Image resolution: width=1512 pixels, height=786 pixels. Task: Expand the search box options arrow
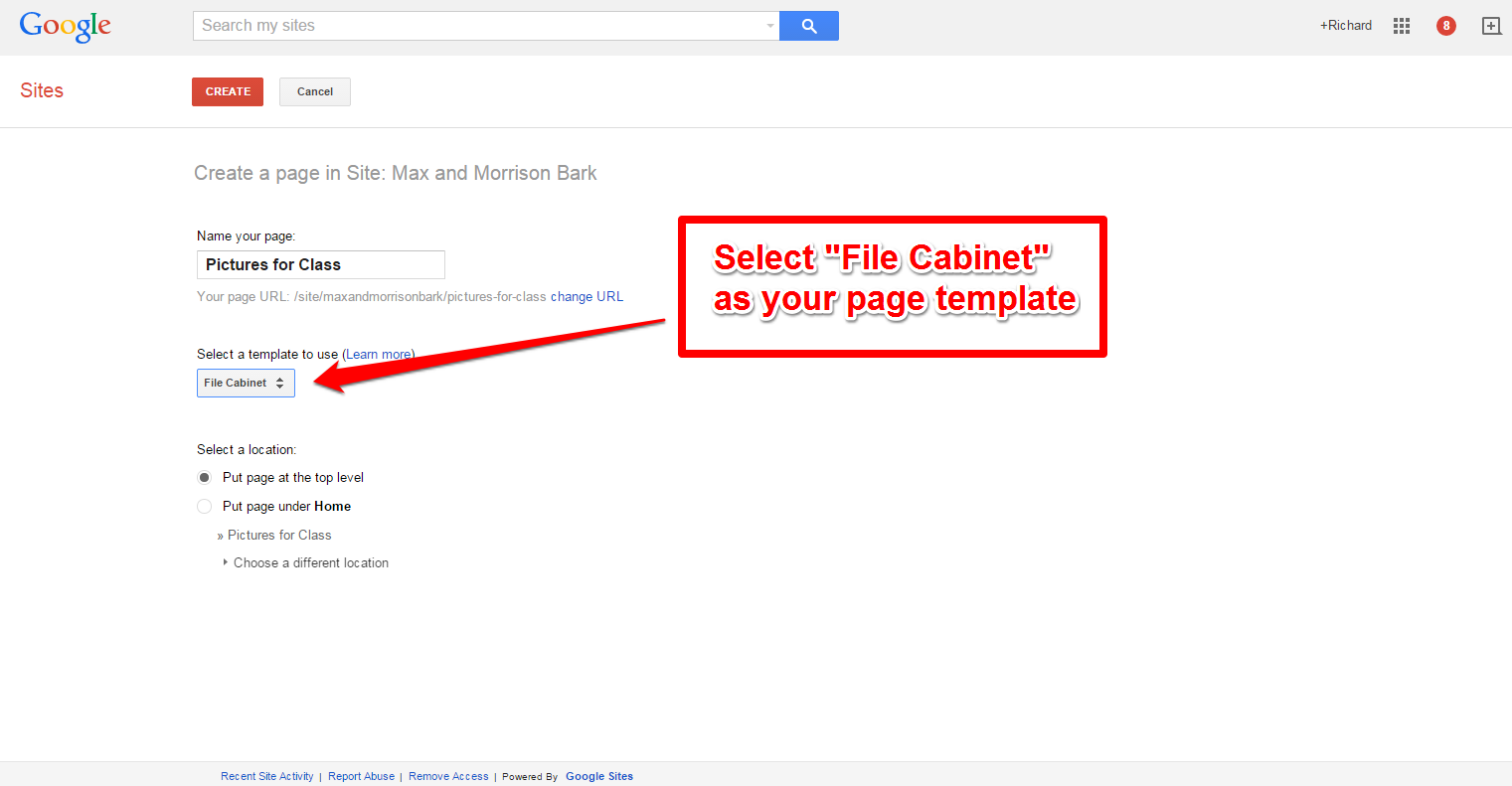pyautogui.click(x=770, y=27)
